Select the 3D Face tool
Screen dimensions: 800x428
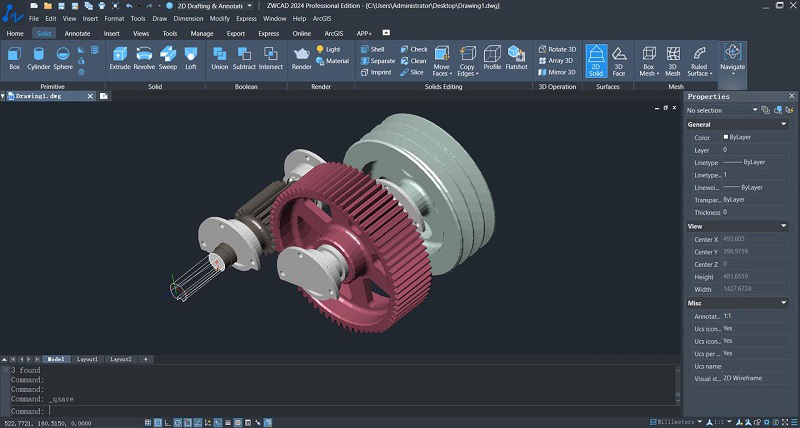tap(619, 61)
